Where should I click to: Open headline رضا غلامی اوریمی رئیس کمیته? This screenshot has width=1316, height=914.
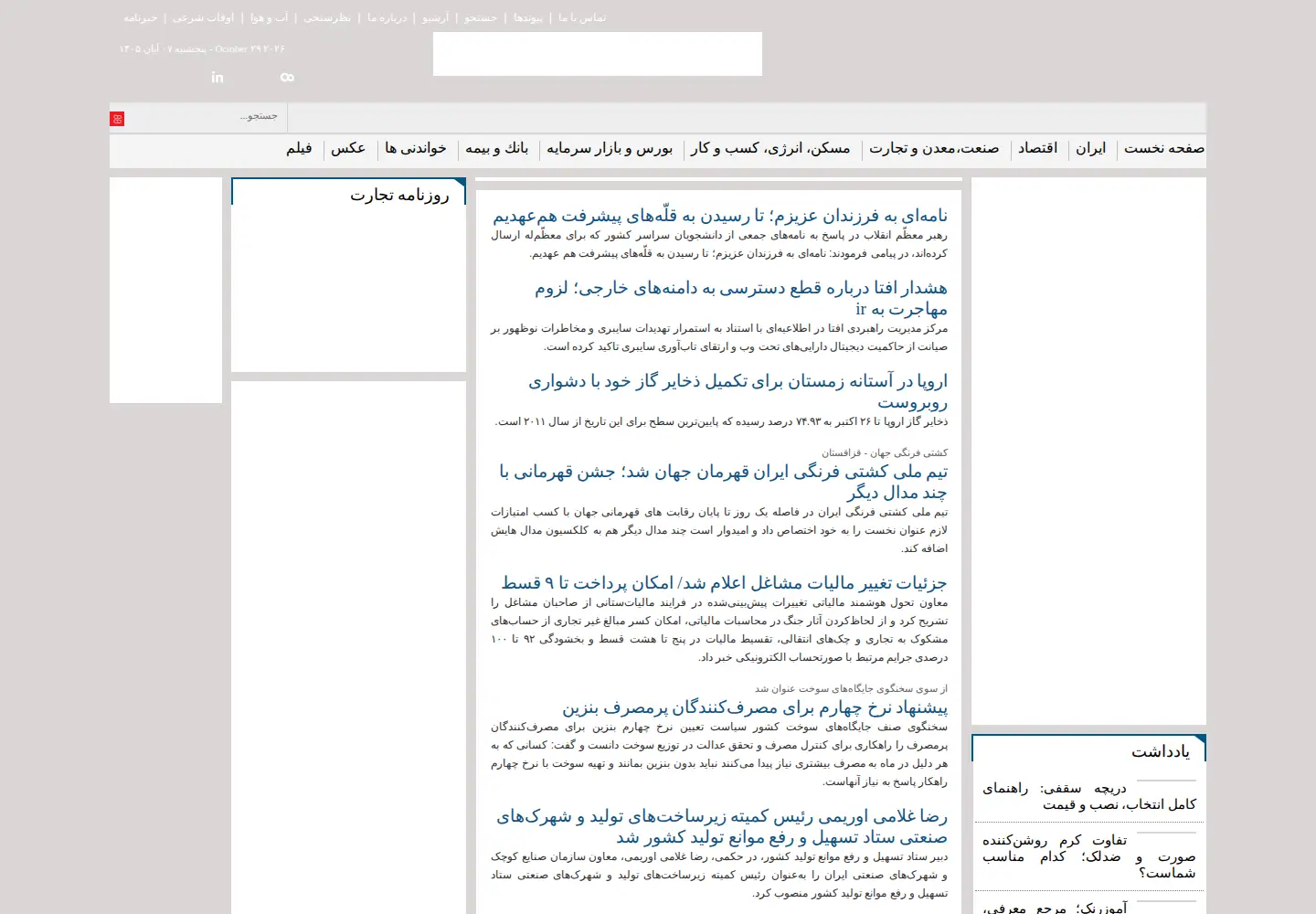722,827
